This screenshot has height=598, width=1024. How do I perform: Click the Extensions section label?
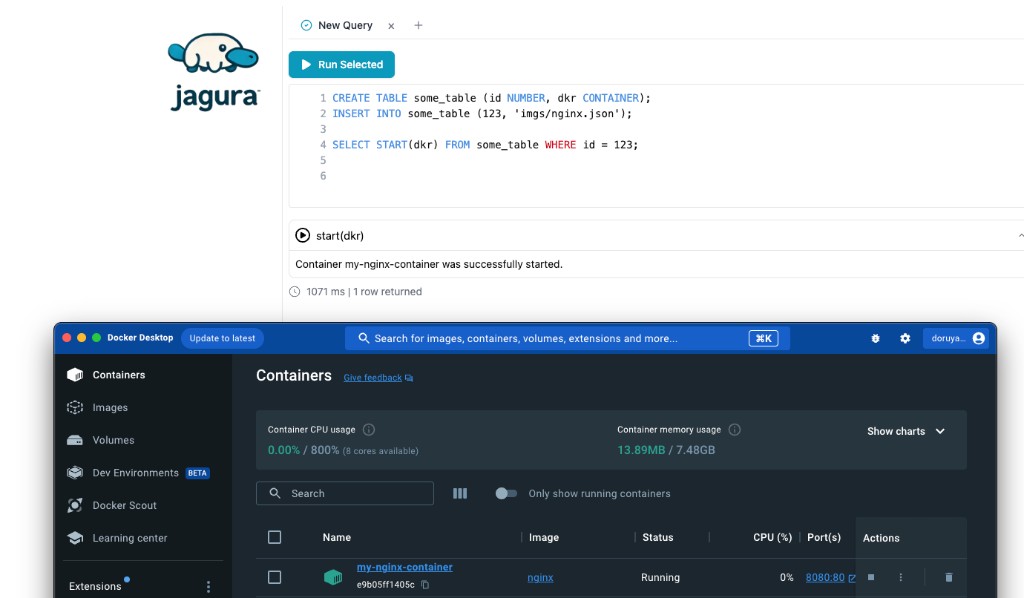point(95,586)
